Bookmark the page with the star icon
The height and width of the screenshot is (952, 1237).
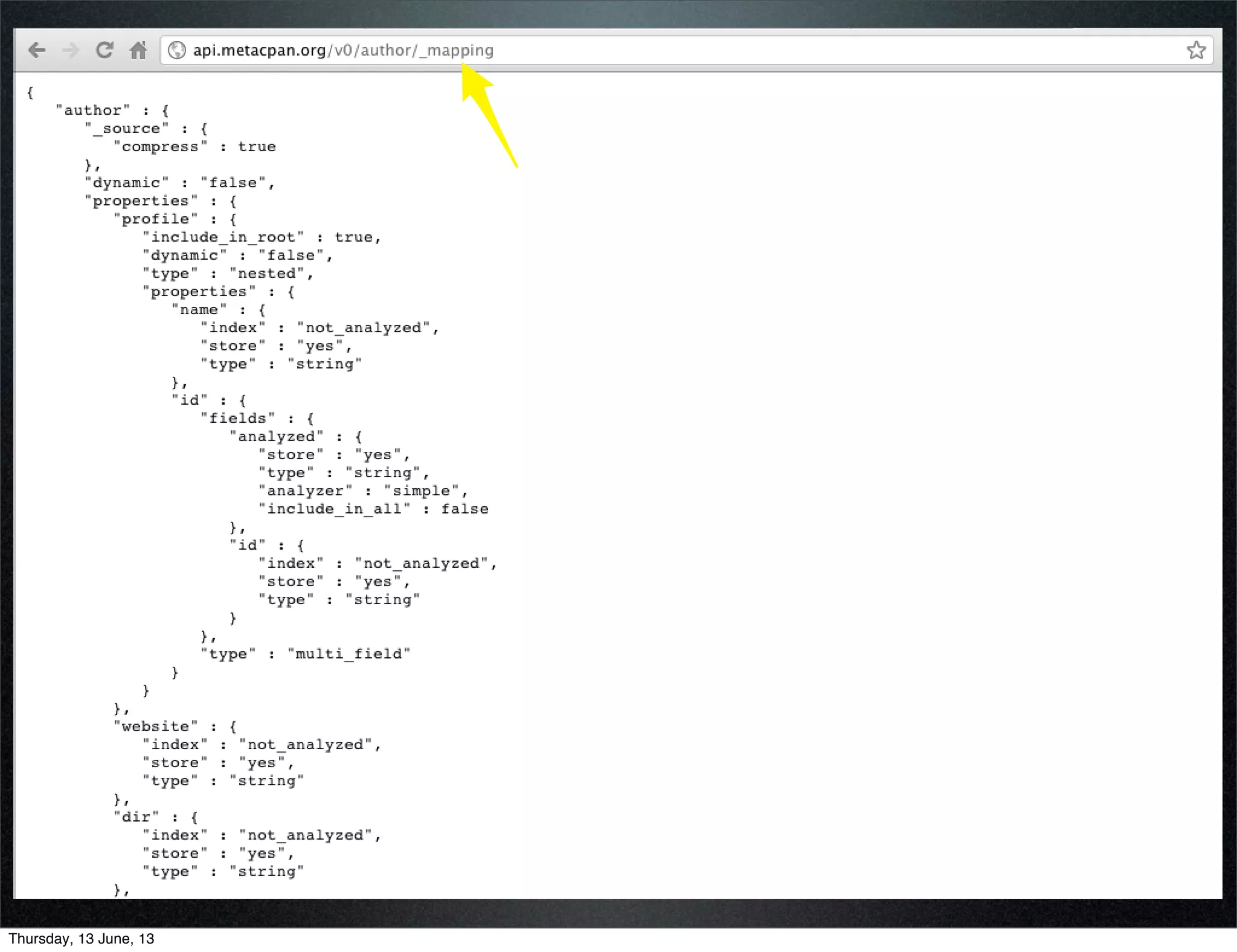pyautogui.click(x=1196, y=50)
